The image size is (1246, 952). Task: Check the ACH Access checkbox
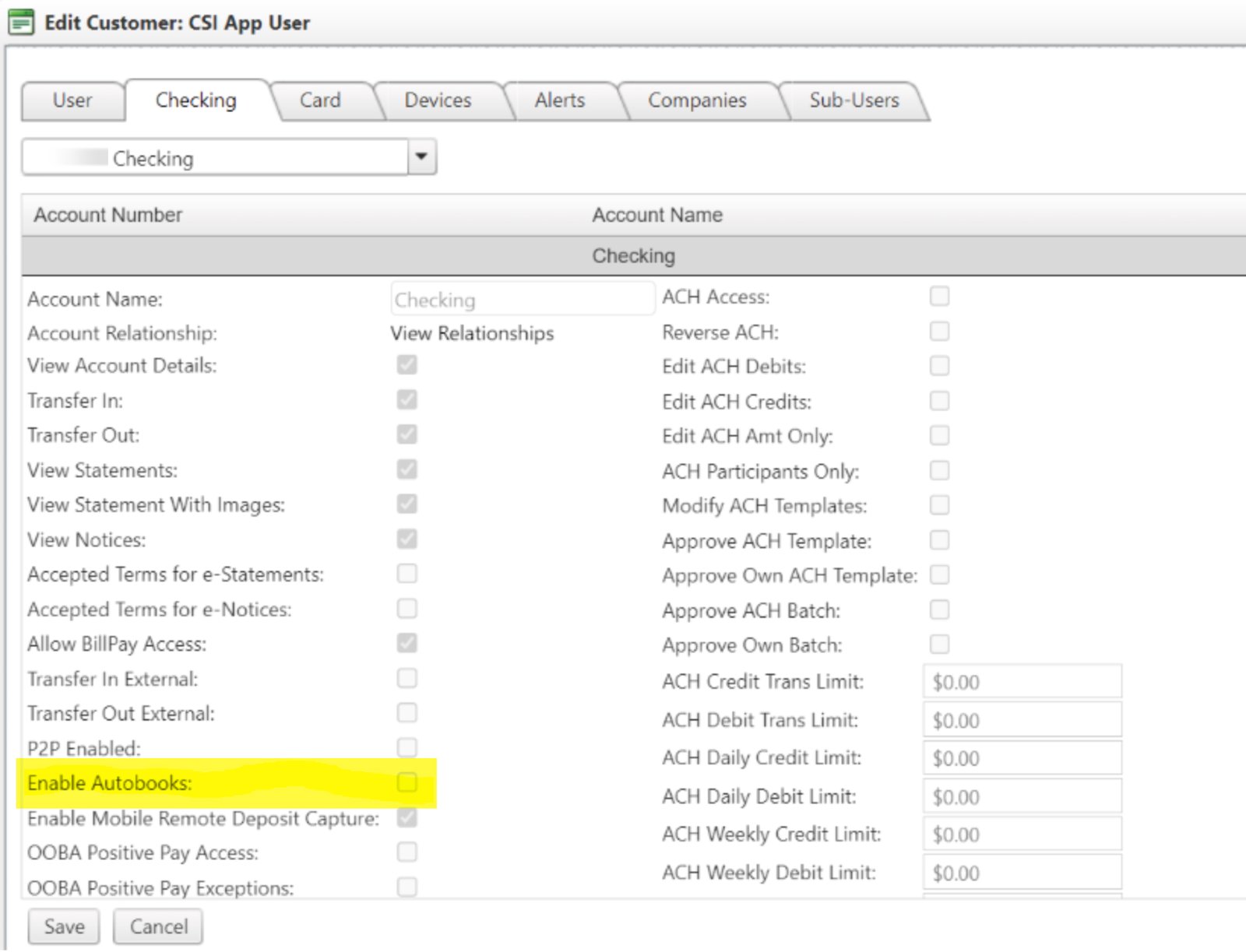[939, 295]
